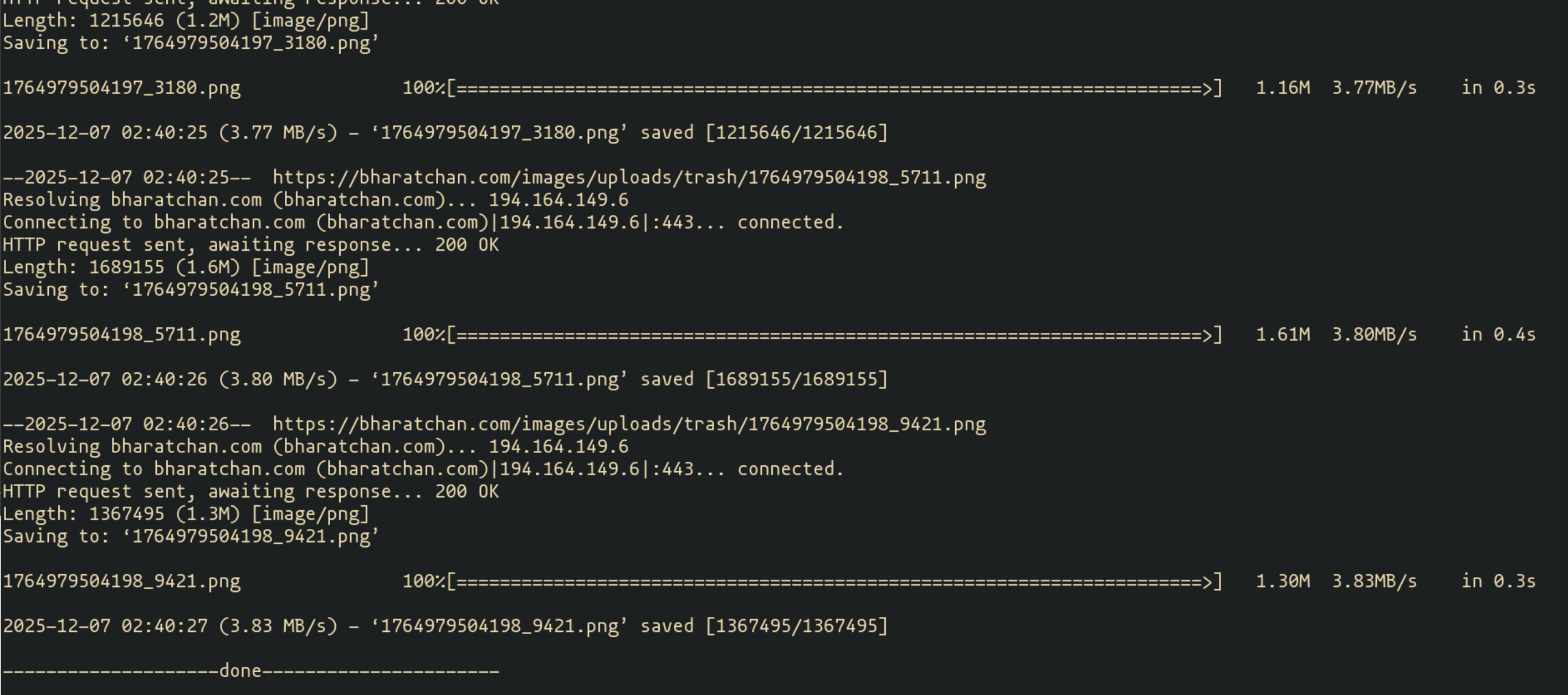Image resolution: width=1568 pixels, height=695 pixels.
Task: Select the 'saved [1215646/1215646]' text
Action: click(x=764, y=133)
